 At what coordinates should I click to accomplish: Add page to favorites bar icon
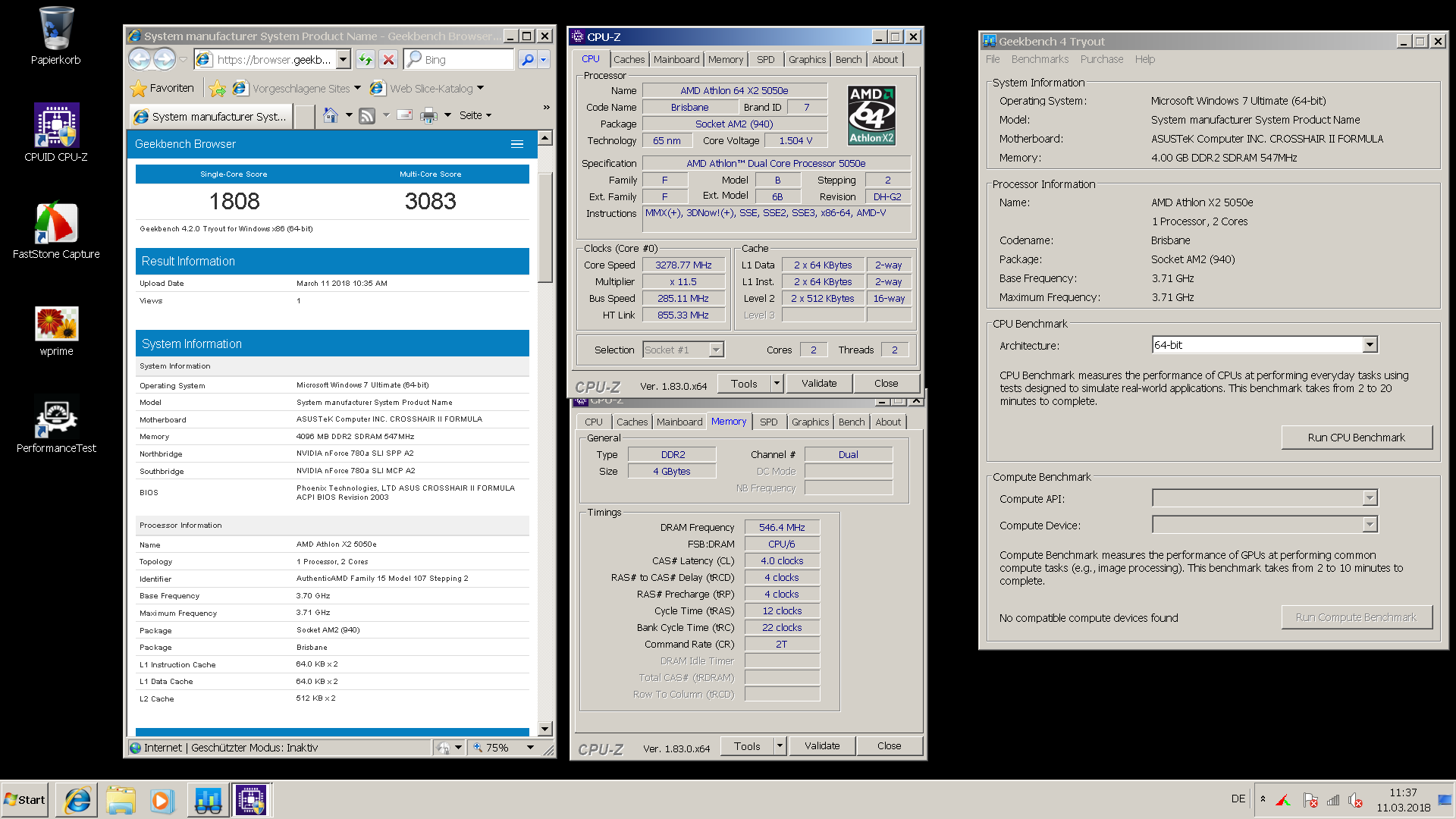pyautogui.click(x=217, y=89)
